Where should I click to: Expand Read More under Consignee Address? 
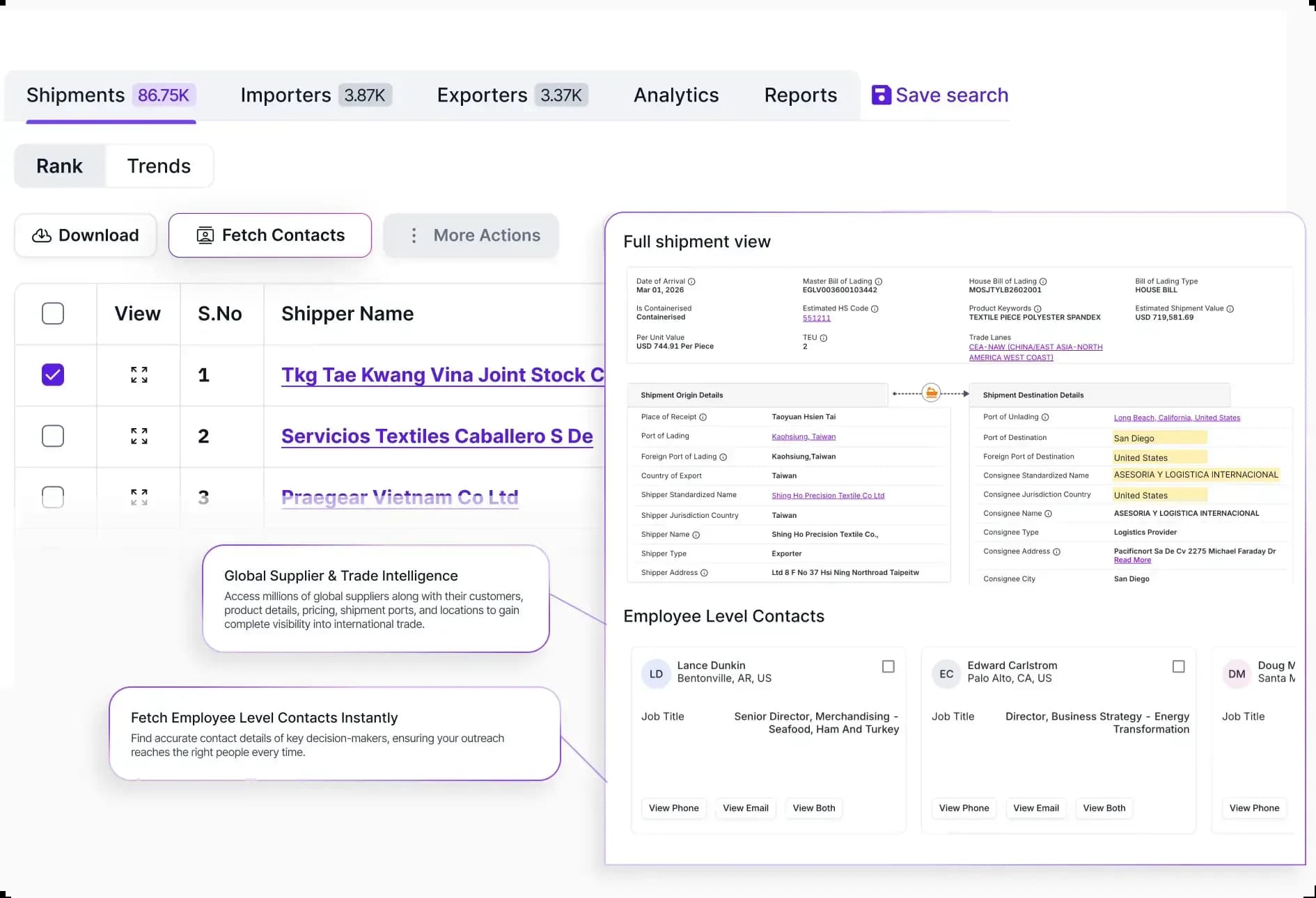1132,560
